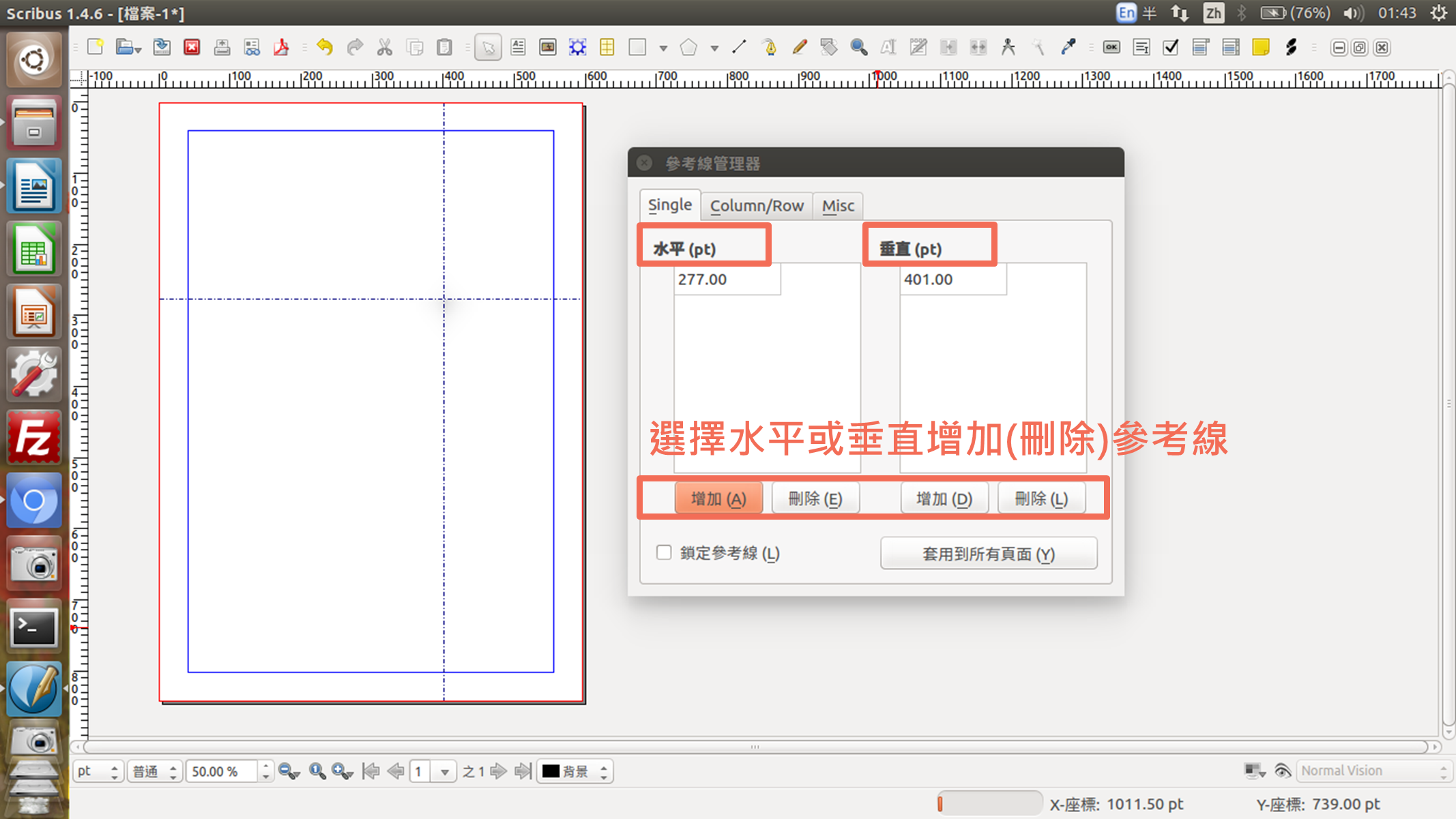
Task: Close the 參考線管理器 dialog
Action: click(x=644, y=163)
